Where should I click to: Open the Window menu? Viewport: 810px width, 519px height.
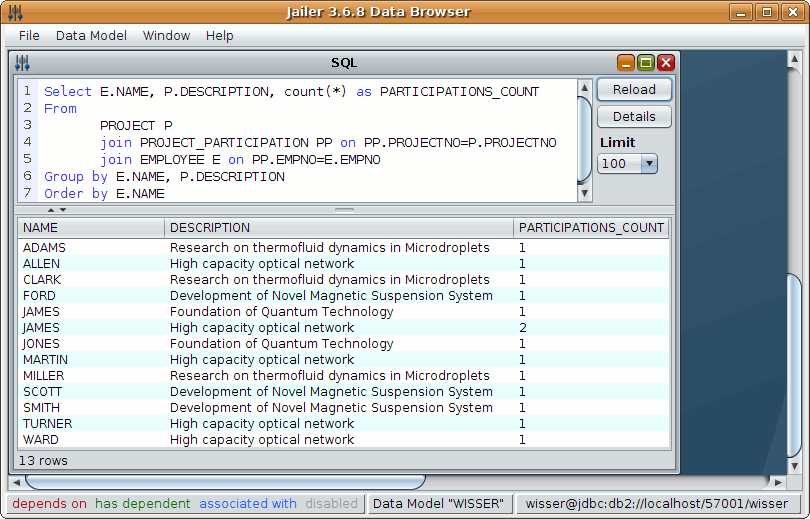point(166,35)
